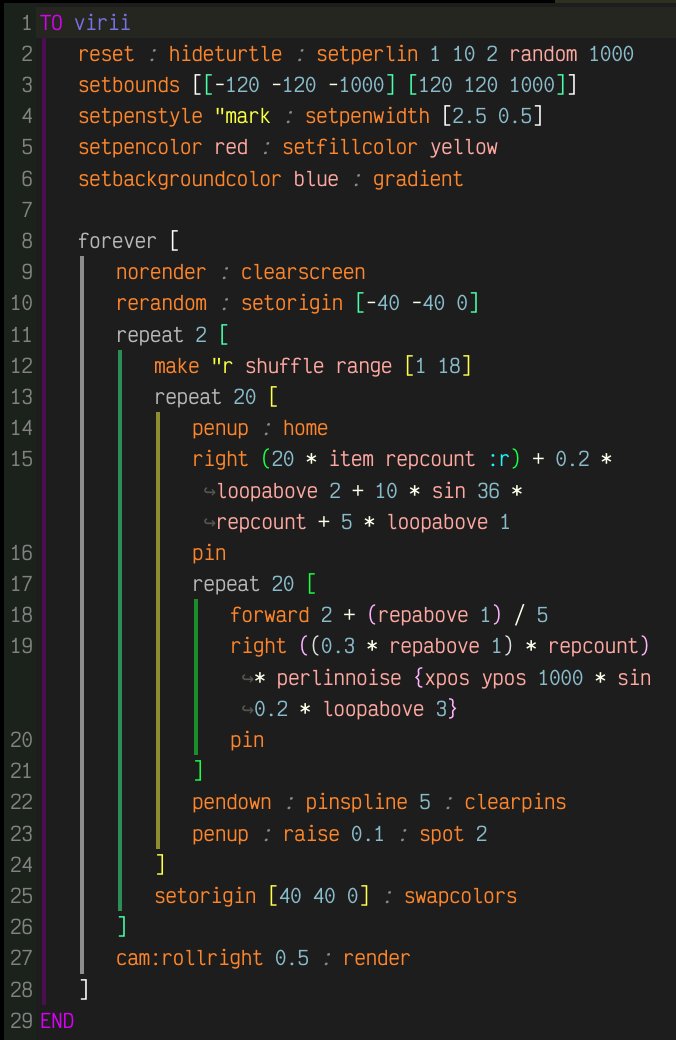This screenshot has width=676, height=1040.
Task: Click the closing bracket on line 21
Action: (x=198, y=771)
